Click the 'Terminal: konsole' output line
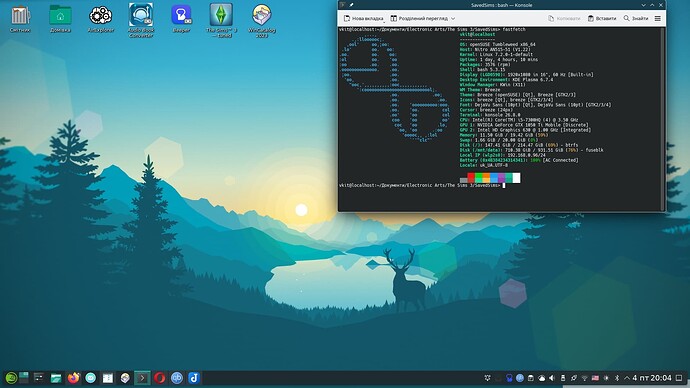 [490, 115]
